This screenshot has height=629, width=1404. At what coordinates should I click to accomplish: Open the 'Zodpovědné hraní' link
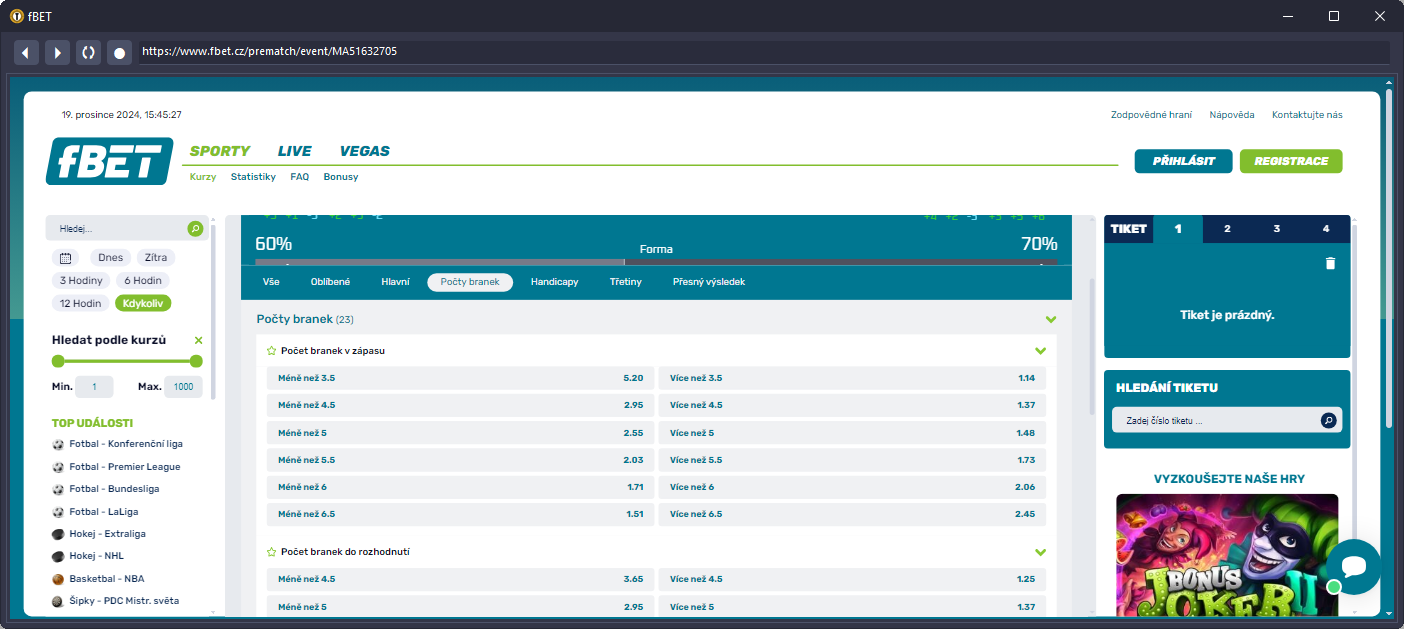1151,115
